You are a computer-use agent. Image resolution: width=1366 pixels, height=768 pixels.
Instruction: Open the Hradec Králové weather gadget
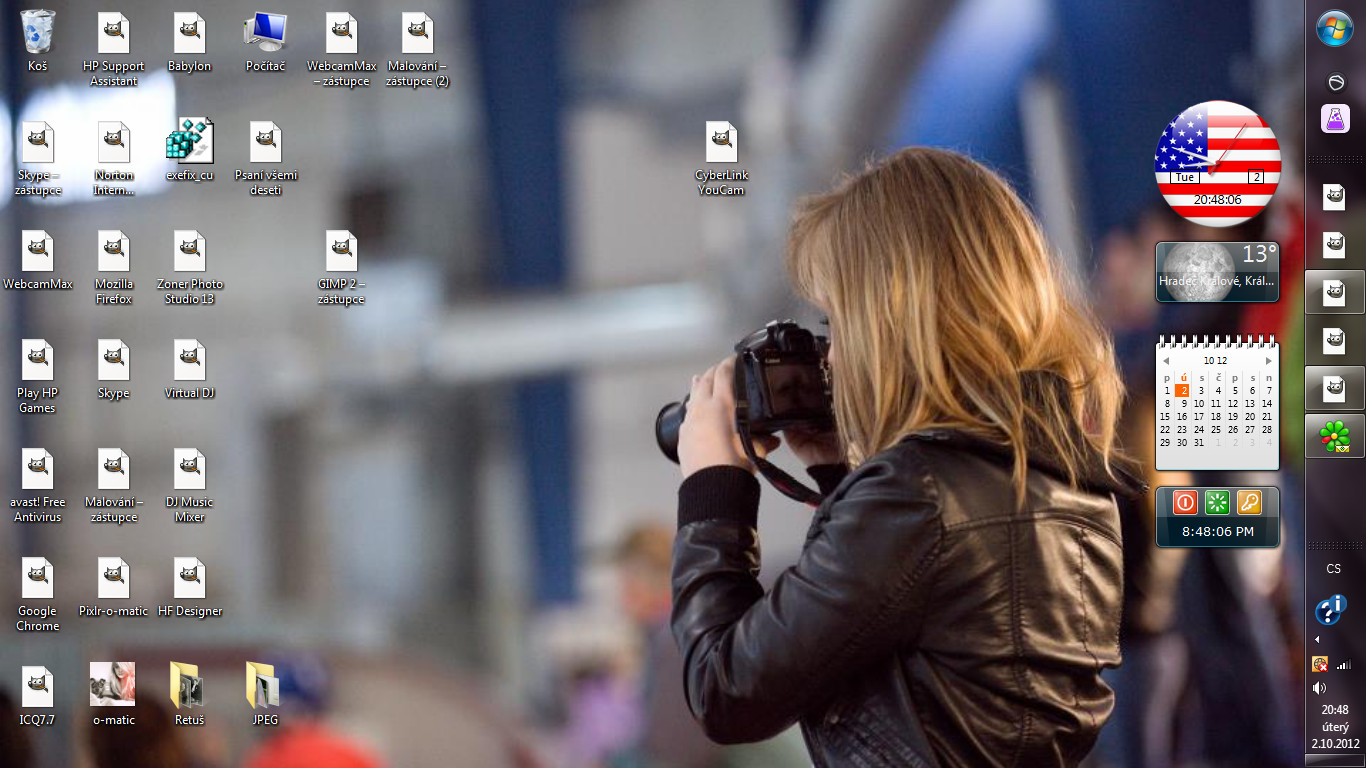click(1217, 271)
